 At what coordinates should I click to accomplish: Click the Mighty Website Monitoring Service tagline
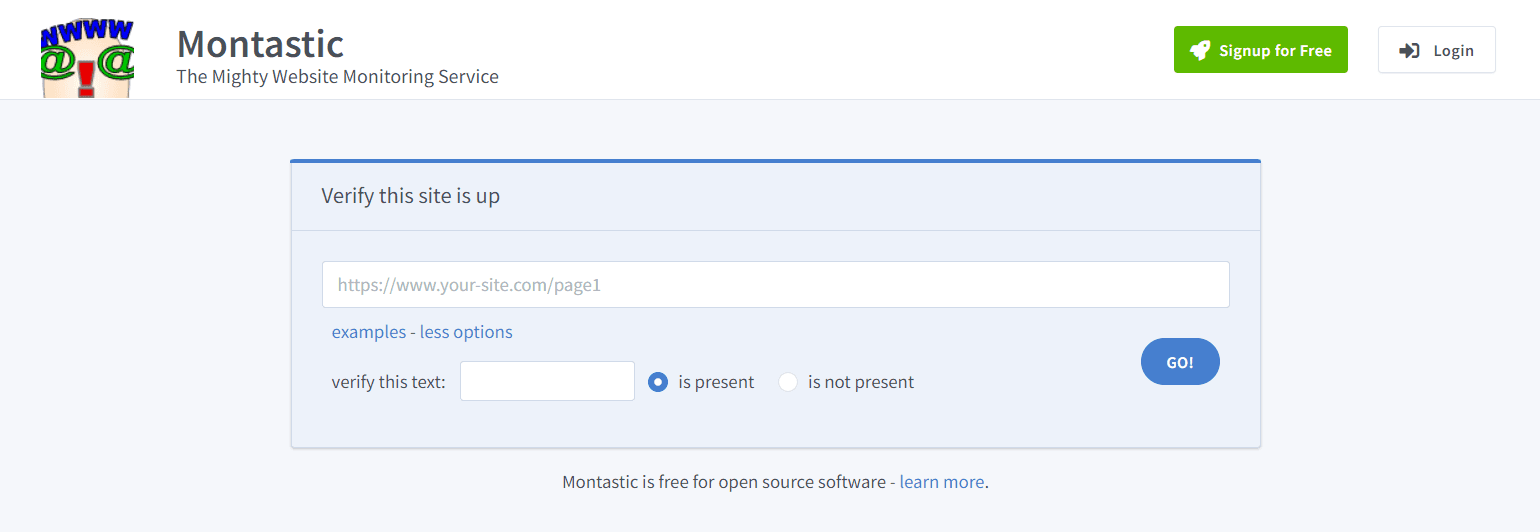click(x=337, y=76)
